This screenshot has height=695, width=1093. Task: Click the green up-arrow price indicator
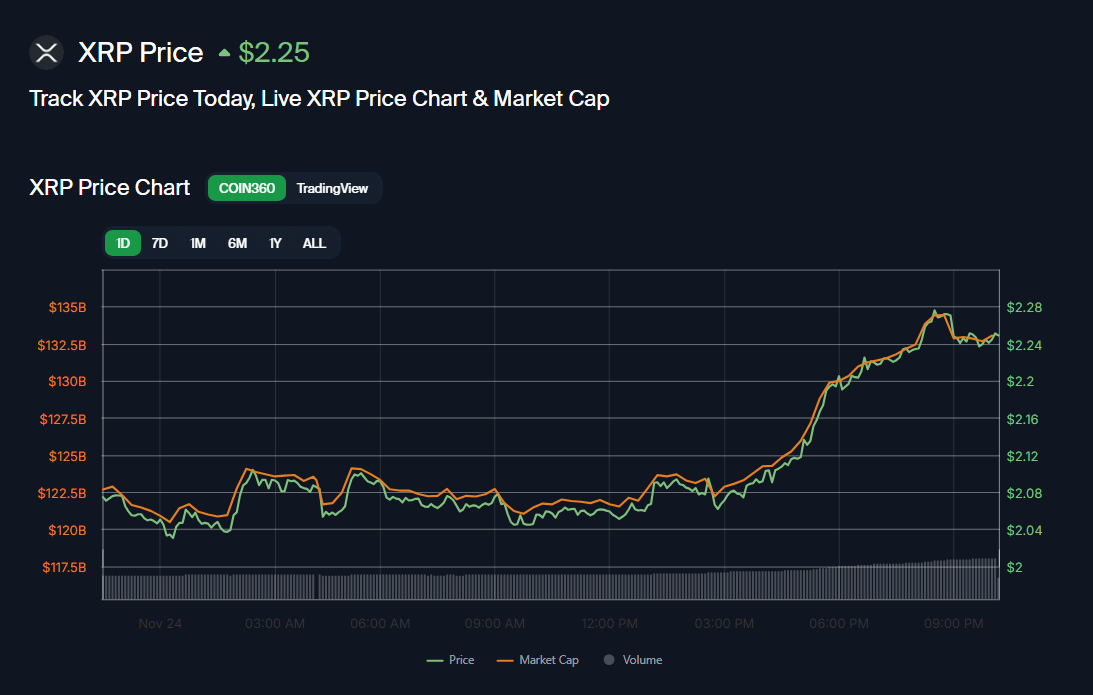pos(224,52)
